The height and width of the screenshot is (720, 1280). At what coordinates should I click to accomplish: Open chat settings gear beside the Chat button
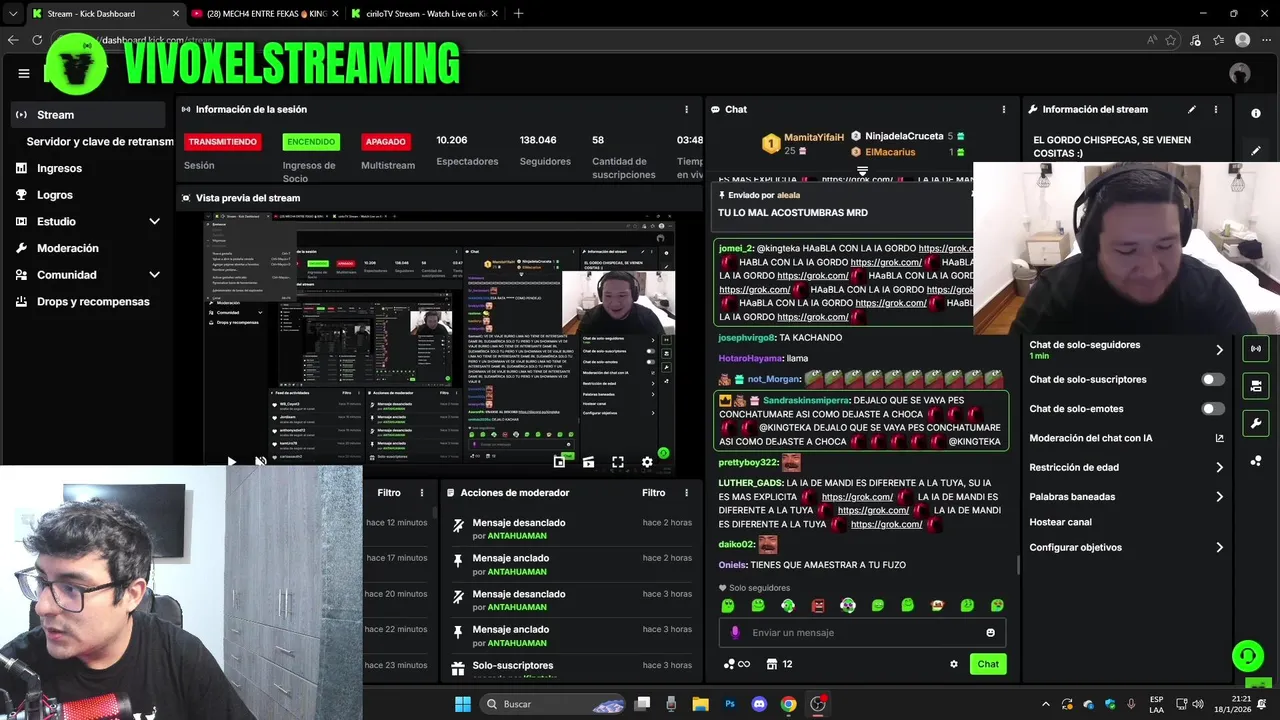coord(954,664)
